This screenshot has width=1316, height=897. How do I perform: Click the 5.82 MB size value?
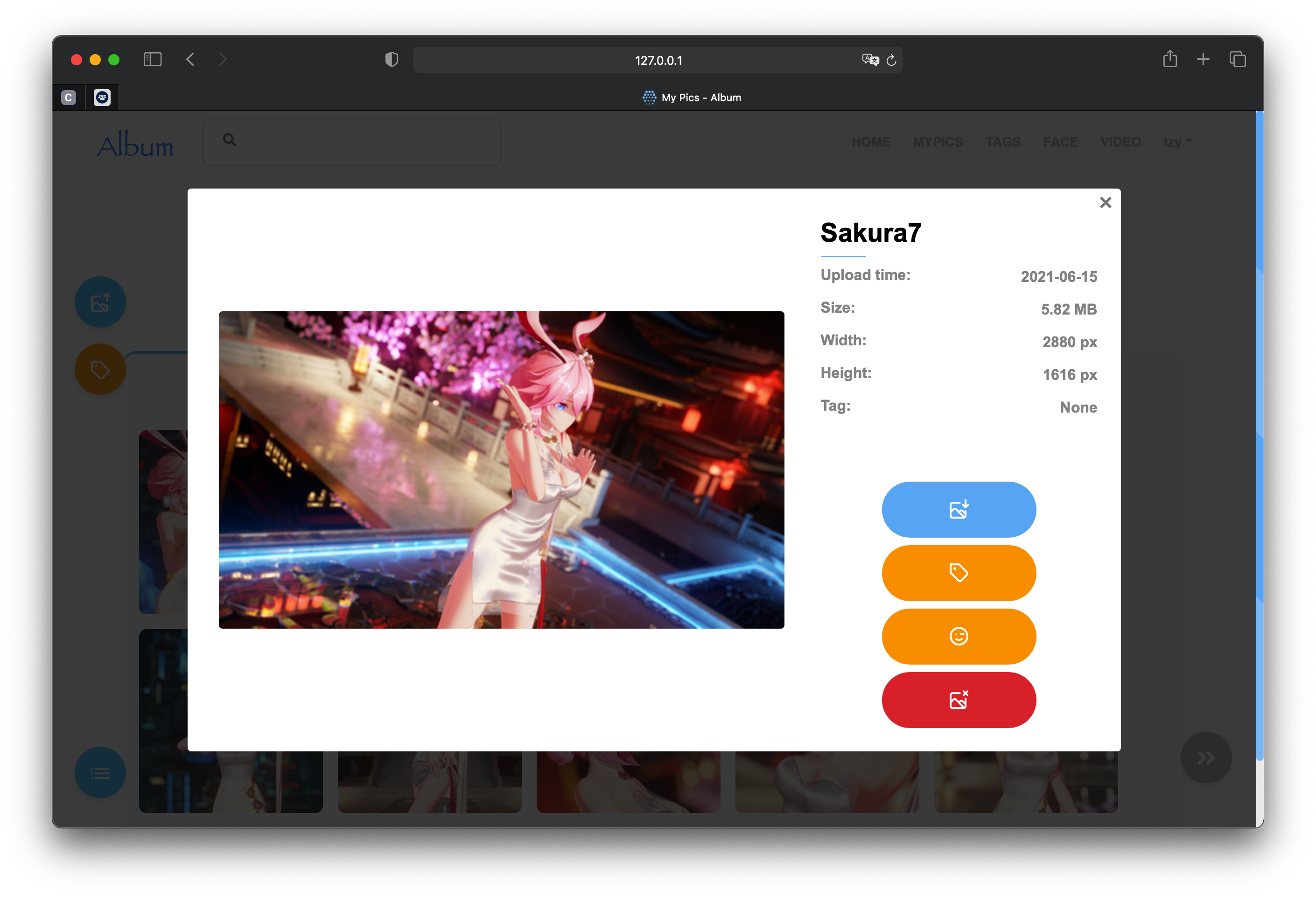[x=1069, y=309]
